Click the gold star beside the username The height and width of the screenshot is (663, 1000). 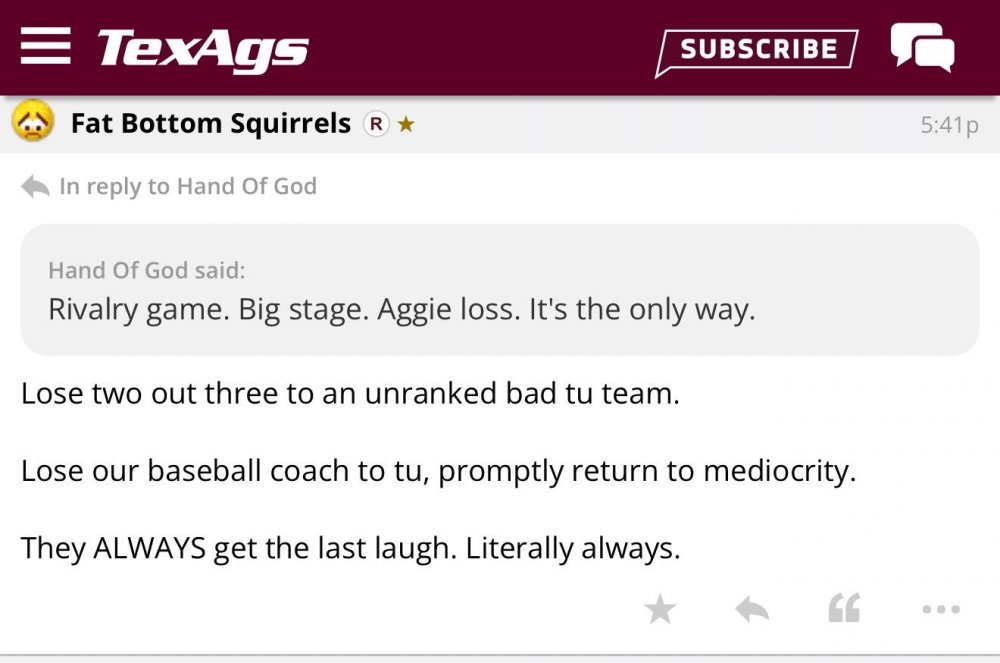pyautogui.click(x=405, y=125)
